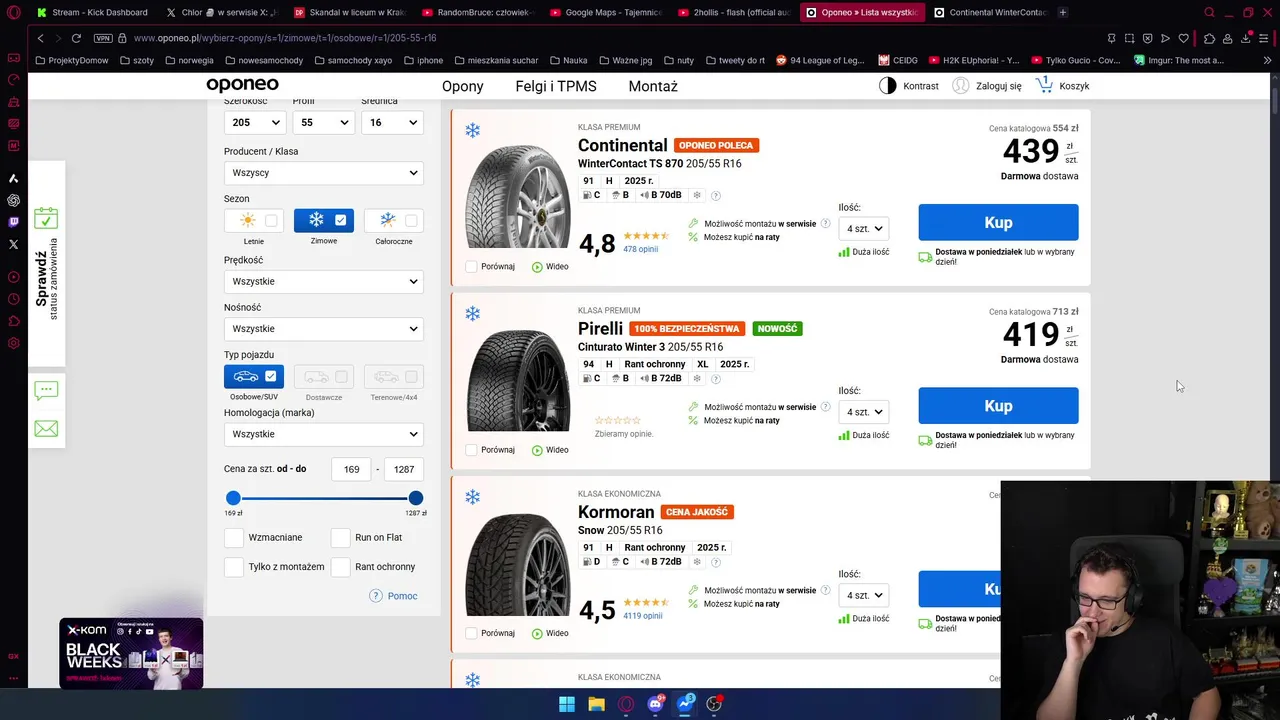Screen dimensions: 1280x720
Task: Open File Explorer in the taskbar
Action: click(596, 704)
